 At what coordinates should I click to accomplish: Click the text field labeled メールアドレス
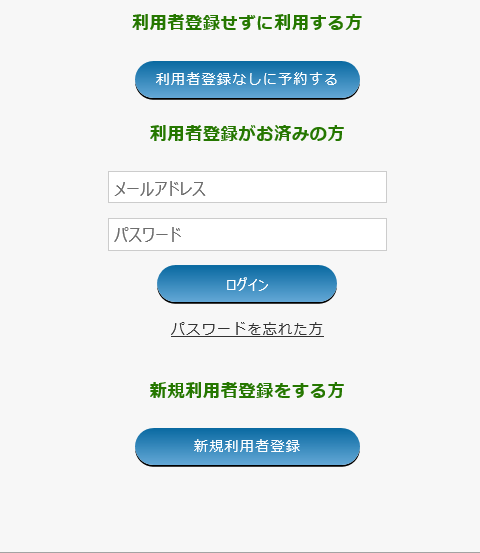coord(247,187)
